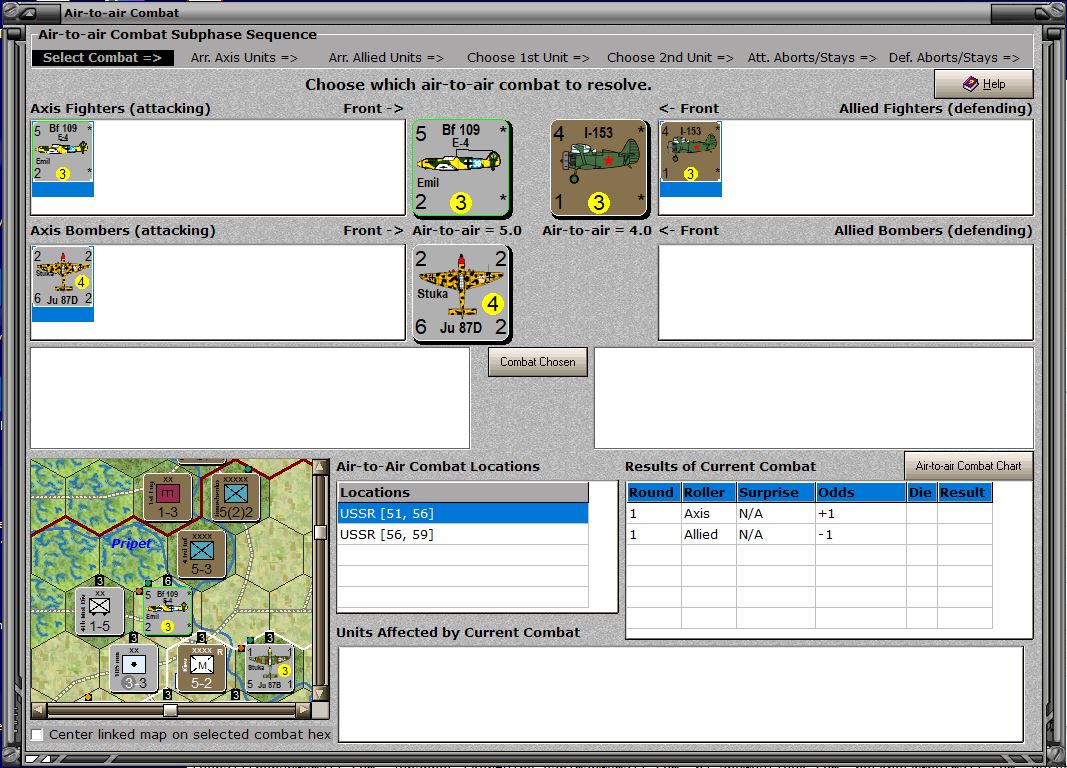Click the 1-5 unit counter on map
The height and width of the screenshot is (768, 1067).
coord(99,611)
